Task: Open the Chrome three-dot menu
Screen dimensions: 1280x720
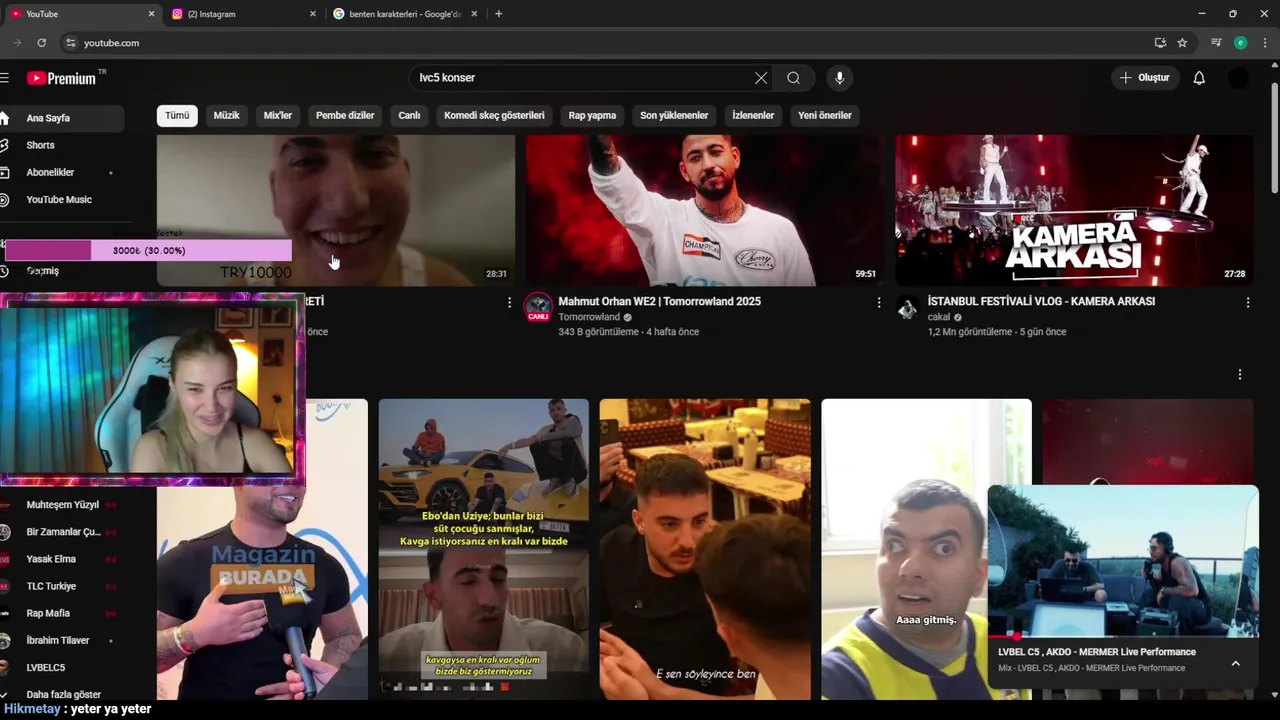Action: [1265, 43]
